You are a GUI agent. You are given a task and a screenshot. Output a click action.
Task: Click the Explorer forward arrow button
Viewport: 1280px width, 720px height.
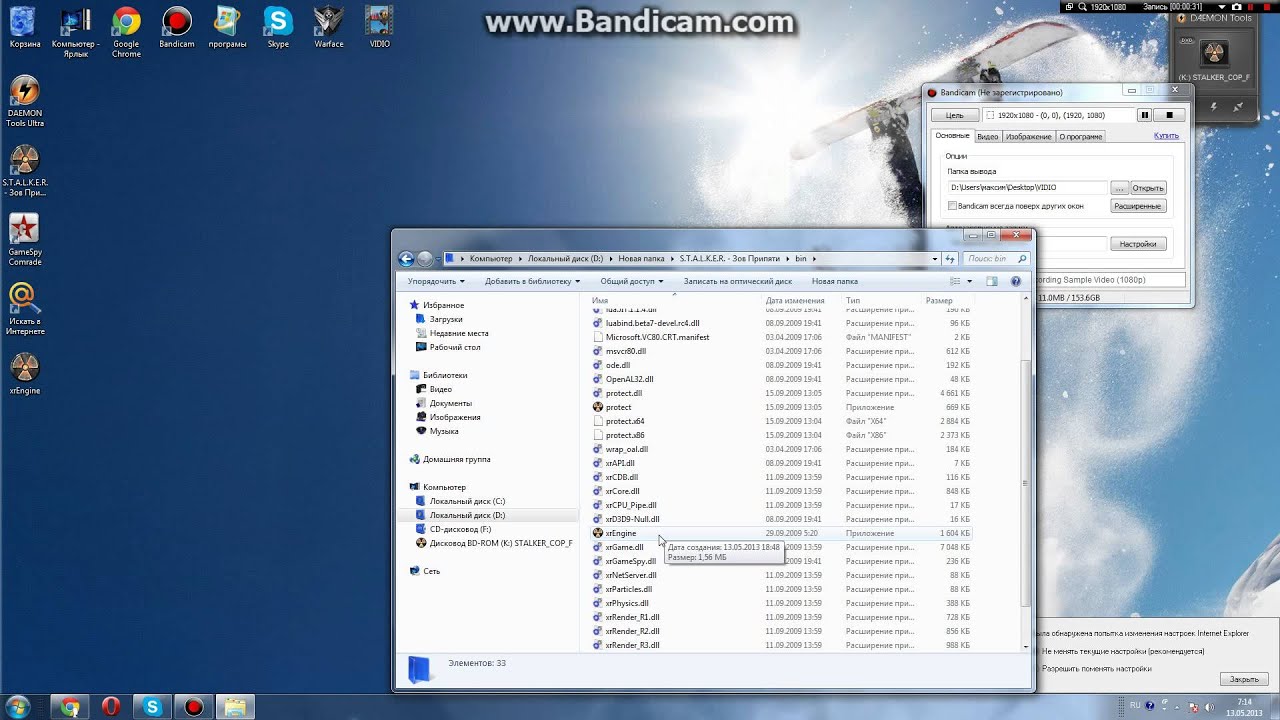click(x=425, y=258)
